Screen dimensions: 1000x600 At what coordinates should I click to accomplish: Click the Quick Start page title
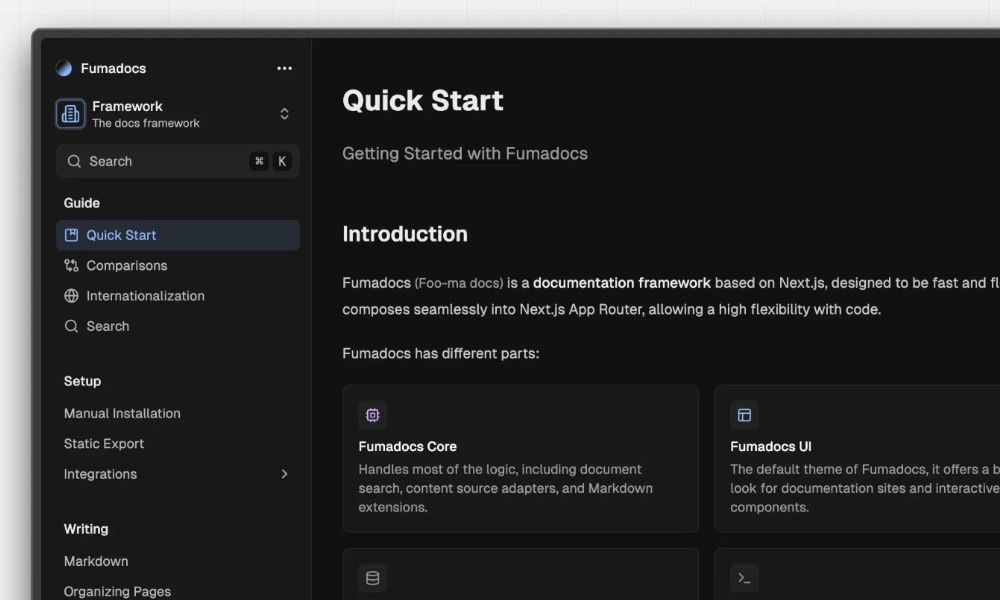point(423,101)
